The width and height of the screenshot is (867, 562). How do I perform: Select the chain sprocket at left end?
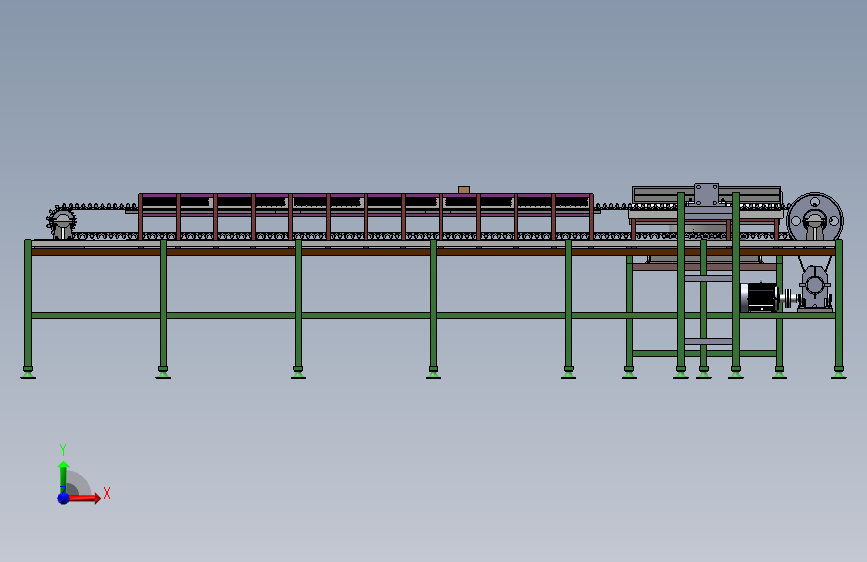pos(61,222)
